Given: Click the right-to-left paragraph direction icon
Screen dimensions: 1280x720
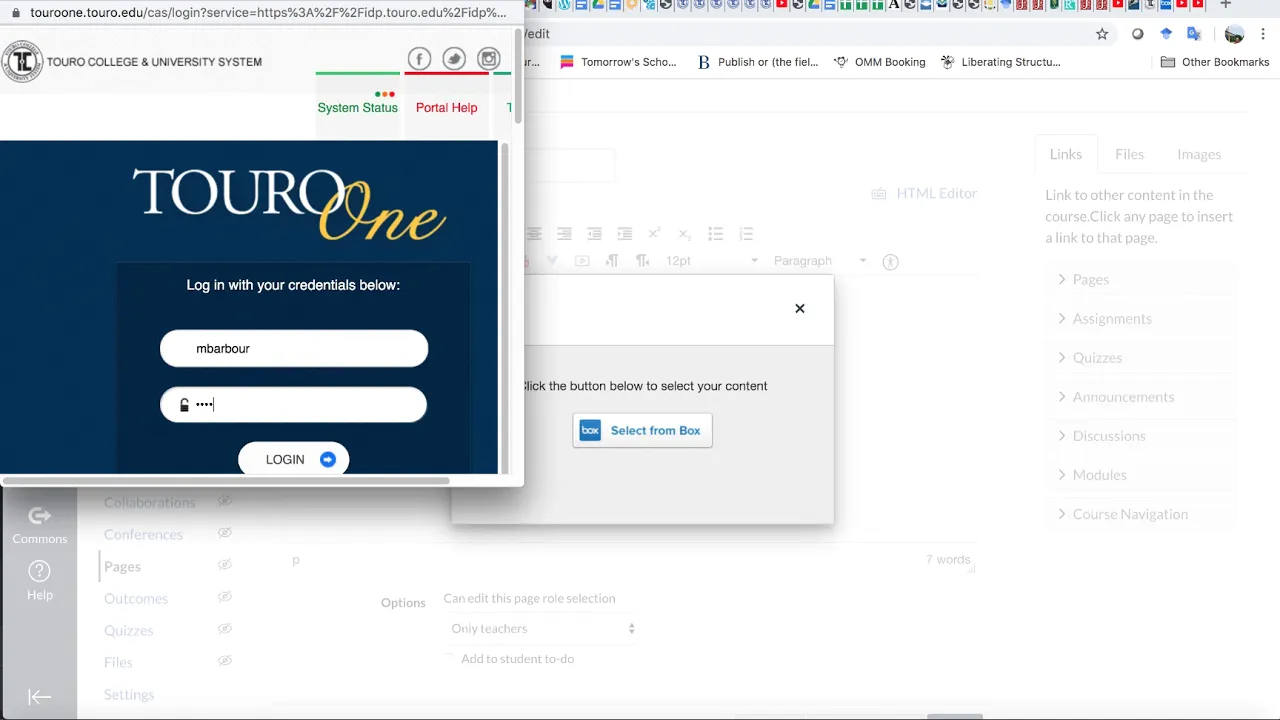Looking at the screenshot, I should (642, 261).
